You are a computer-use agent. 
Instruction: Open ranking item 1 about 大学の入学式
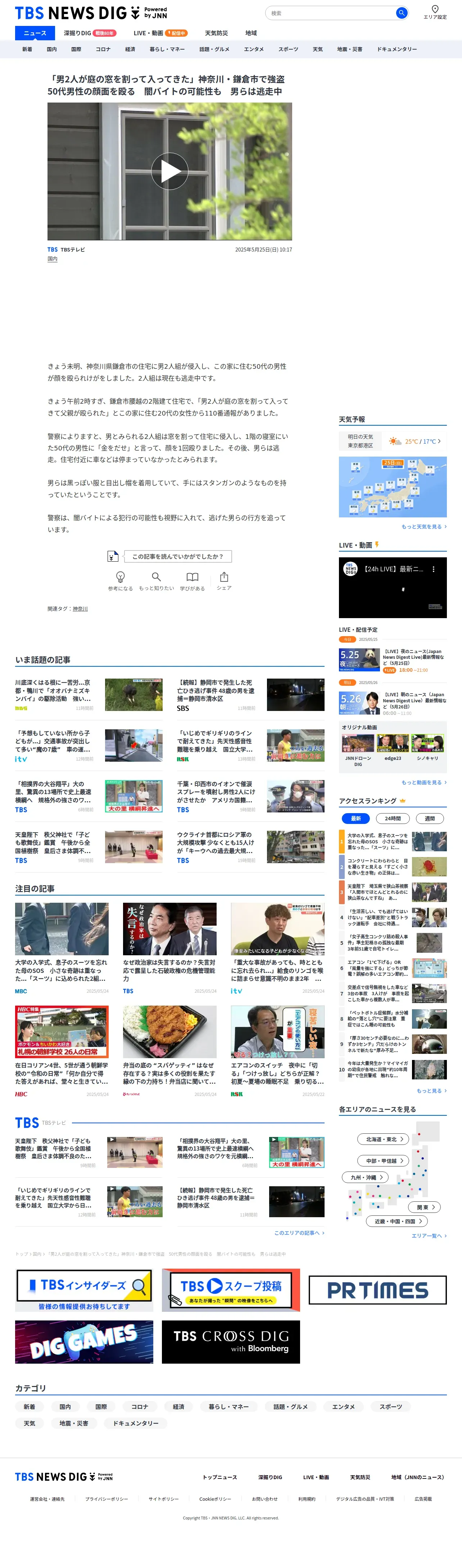coord(393,841)
